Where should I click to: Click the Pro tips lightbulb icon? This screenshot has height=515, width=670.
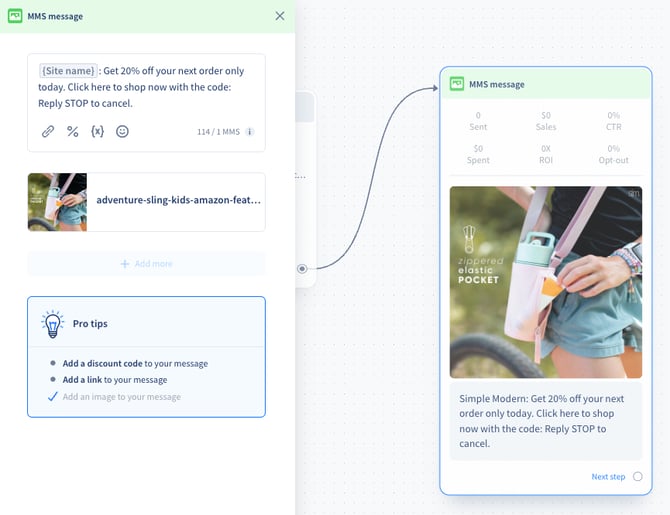point(53,324)
